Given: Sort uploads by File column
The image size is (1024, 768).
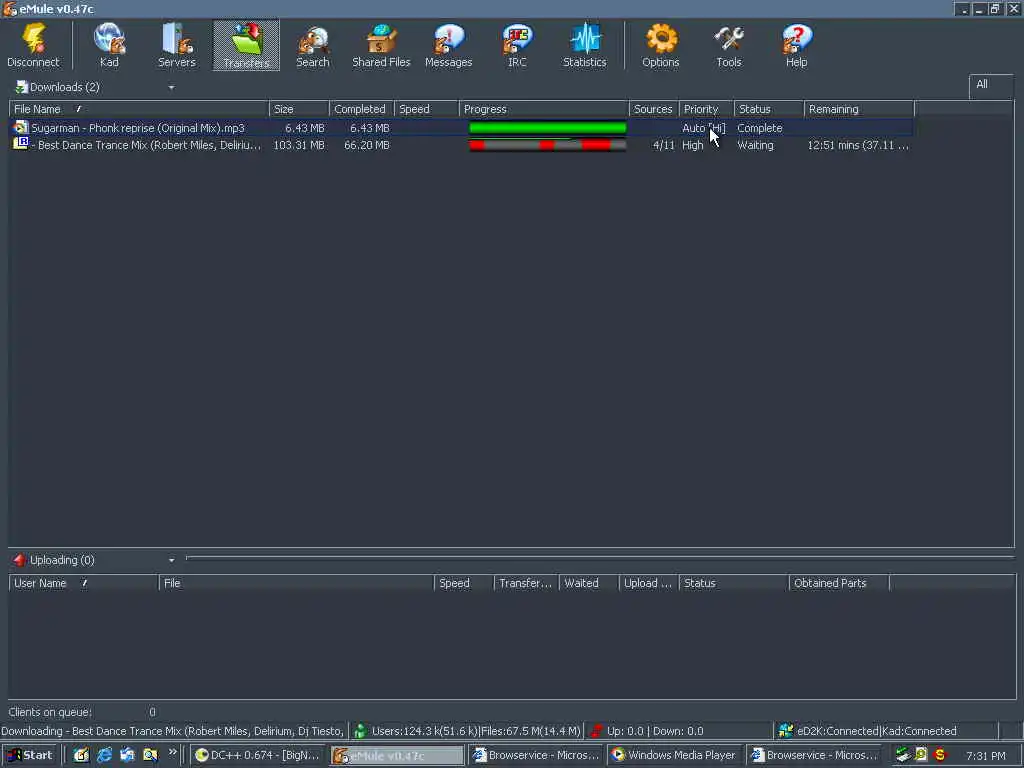Looking at the screenshot, I should (296, 583).
